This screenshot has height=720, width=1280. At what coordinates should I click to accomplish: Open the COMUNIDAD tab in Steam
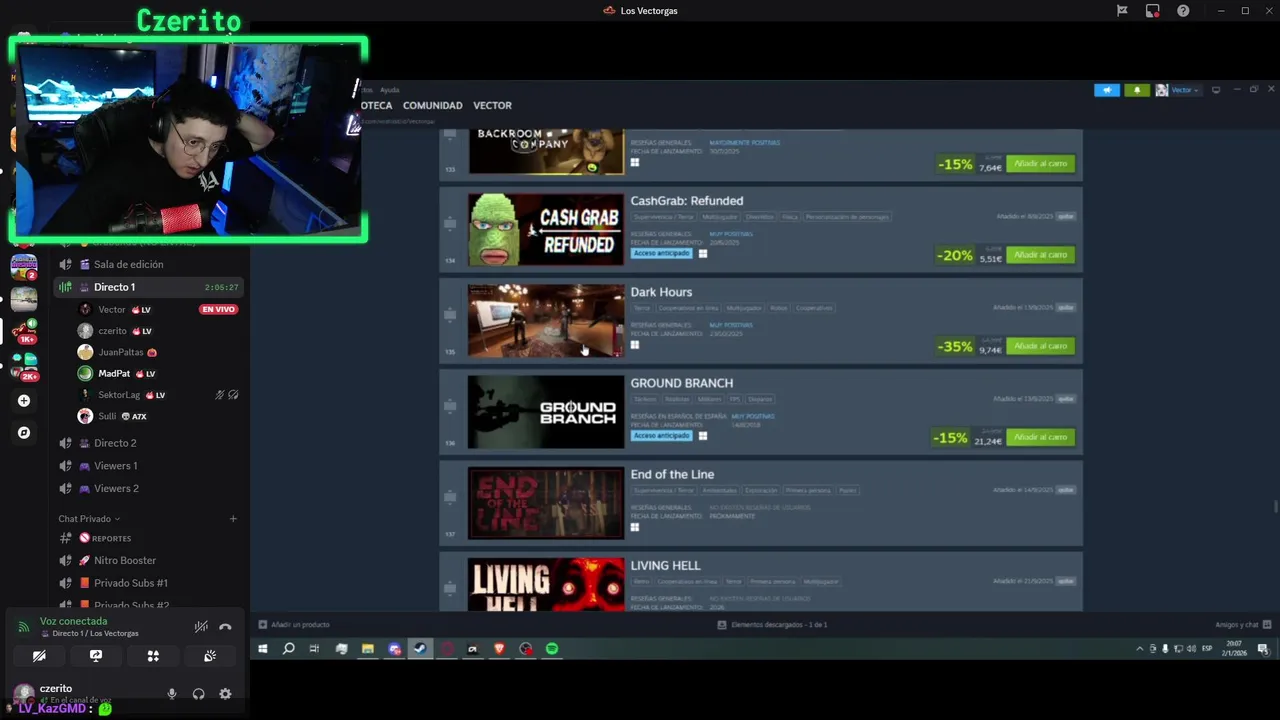[x=432, y=105]
